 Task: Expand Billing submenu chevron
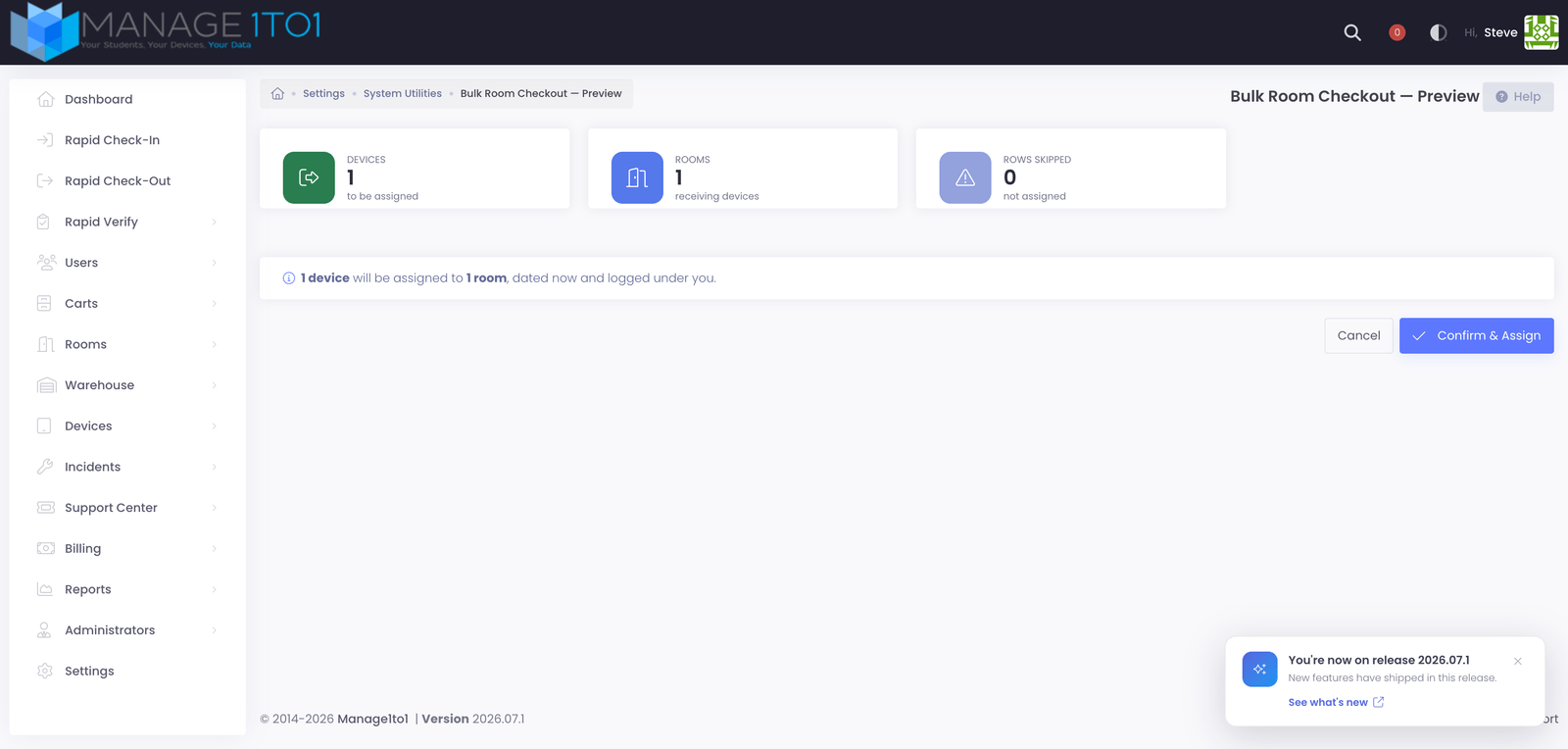point(214,549)
